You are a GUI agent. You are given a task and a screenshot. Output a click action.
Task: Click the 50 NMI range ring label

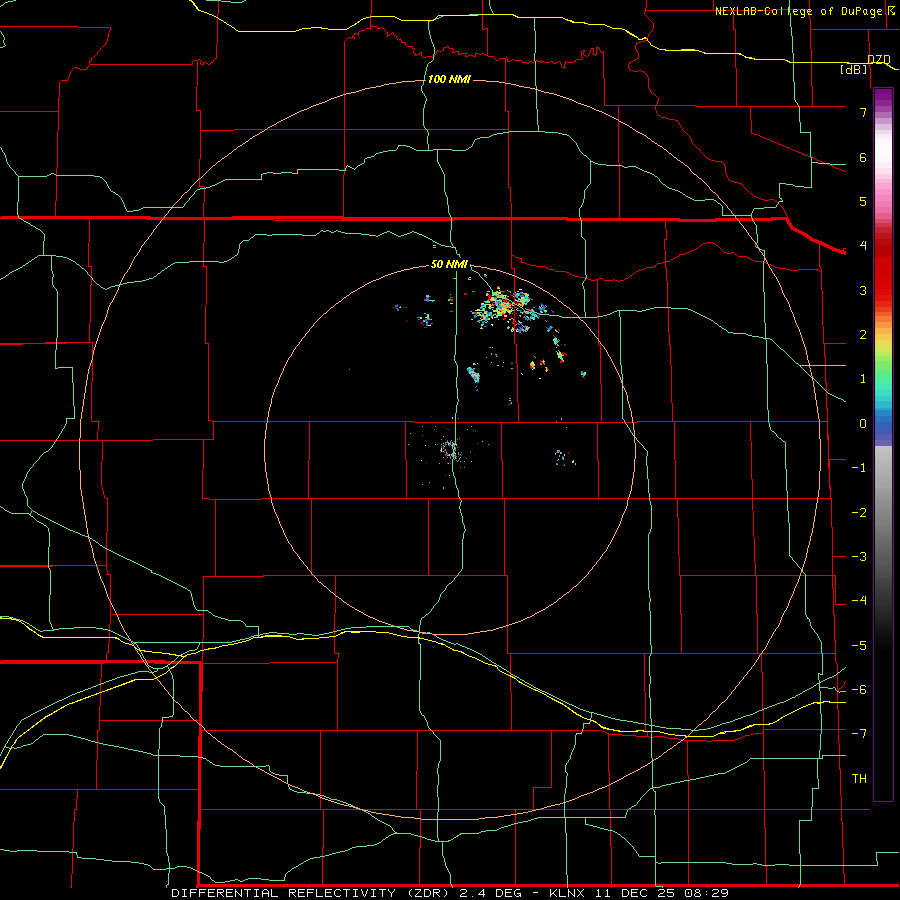pos(449,264)
